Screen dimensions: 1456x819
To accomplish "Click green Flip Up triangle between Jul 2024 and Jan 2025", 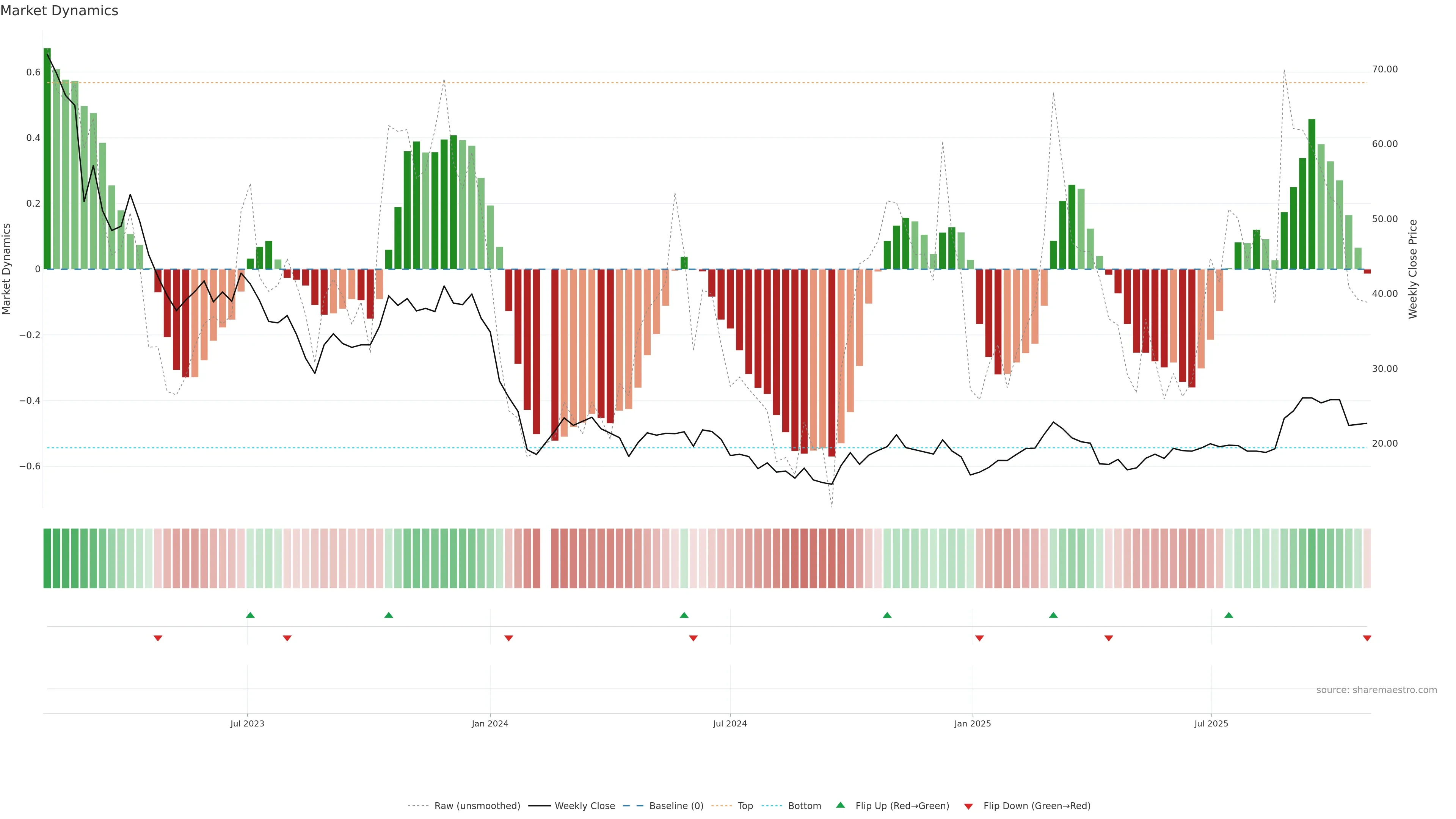I will coord(887,615).
